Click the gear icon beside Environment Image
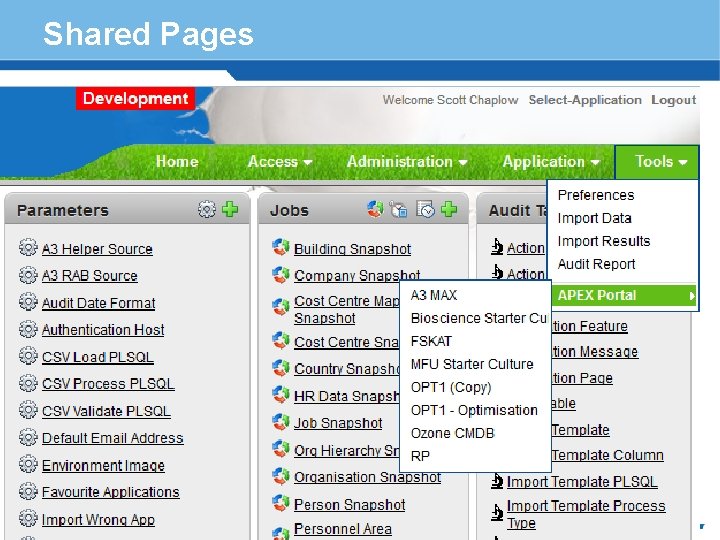Image resolution: width=720 pixels, height=540 pixels. click(x=28, y=464)
